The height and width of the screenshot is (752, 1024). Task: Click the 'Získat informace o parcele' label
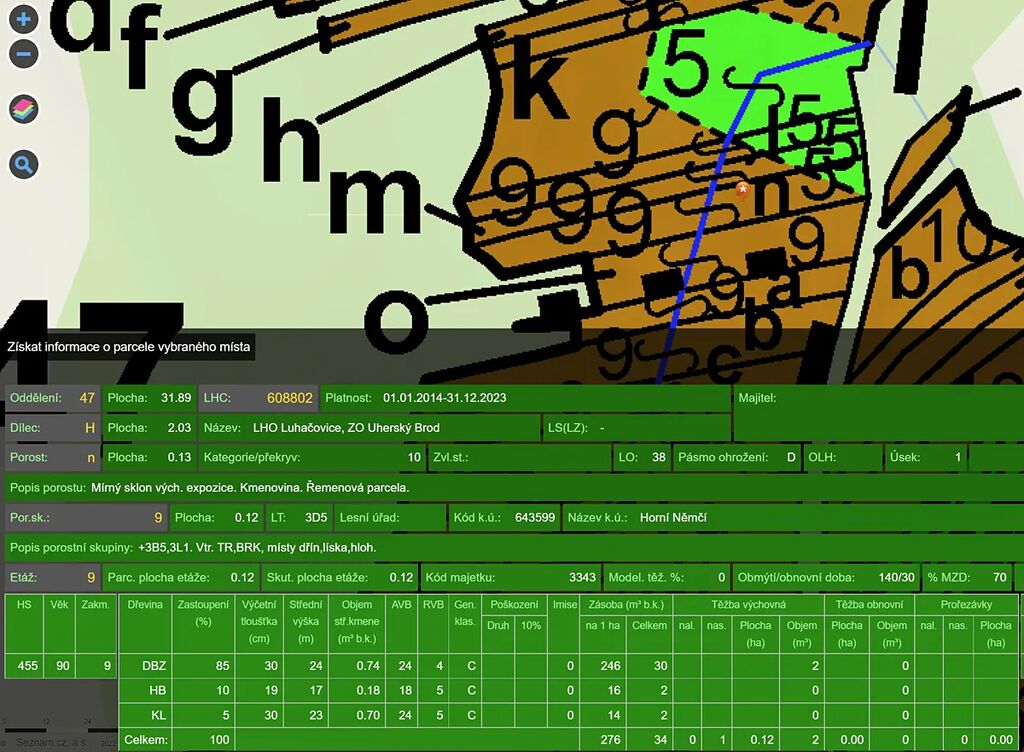pos(127,348)
